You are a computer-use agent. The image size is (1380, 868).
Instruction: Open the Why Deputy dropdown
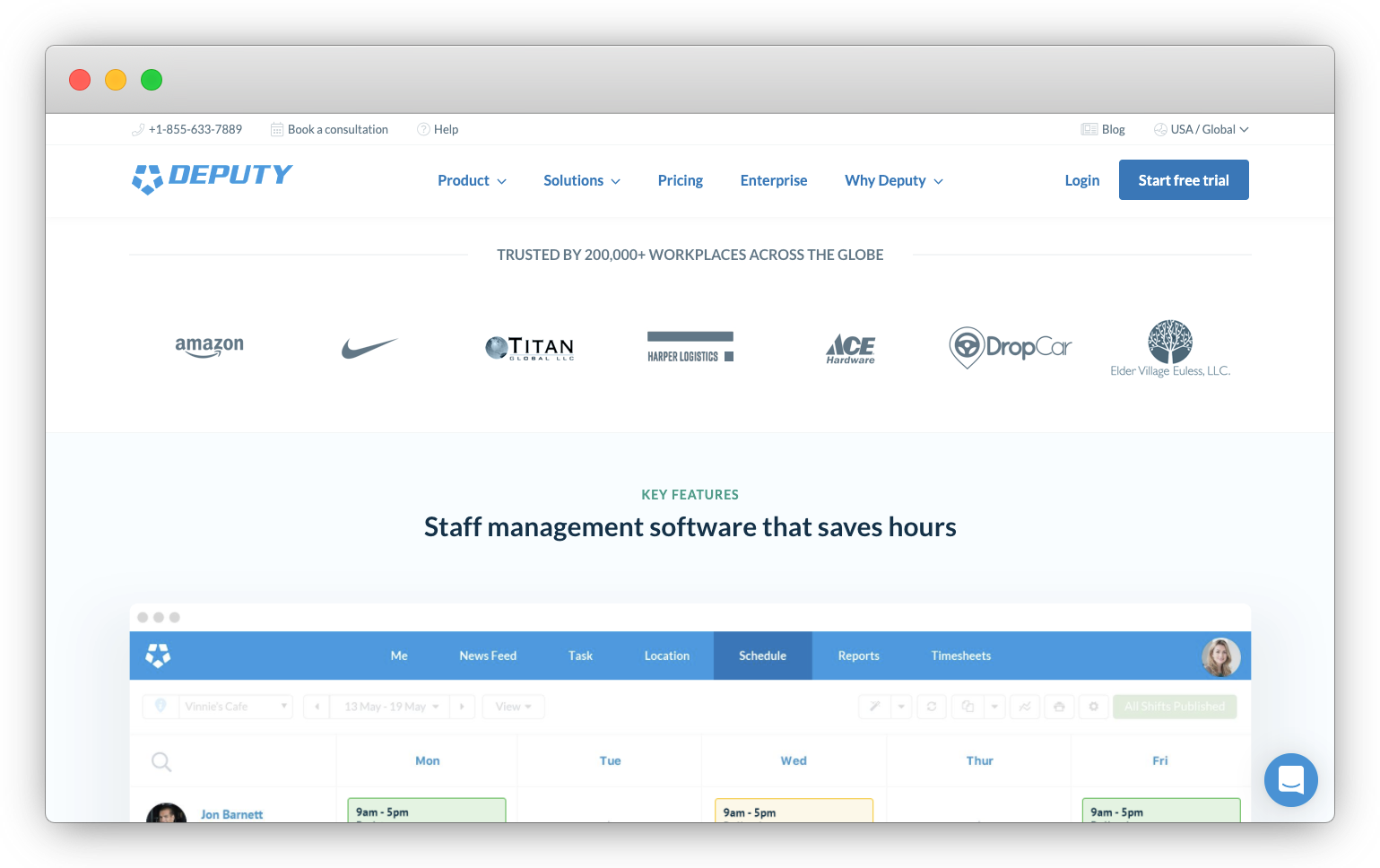[x=893, y=180]
